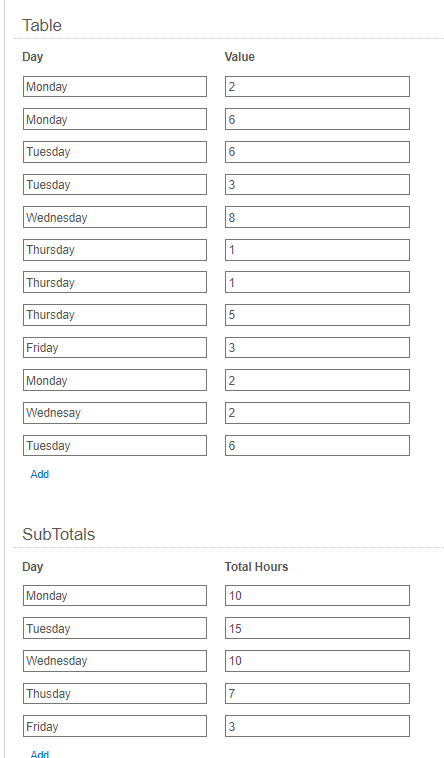
Task: Focus Wednesday day field in SubTotals
Action: pos(115,661)
